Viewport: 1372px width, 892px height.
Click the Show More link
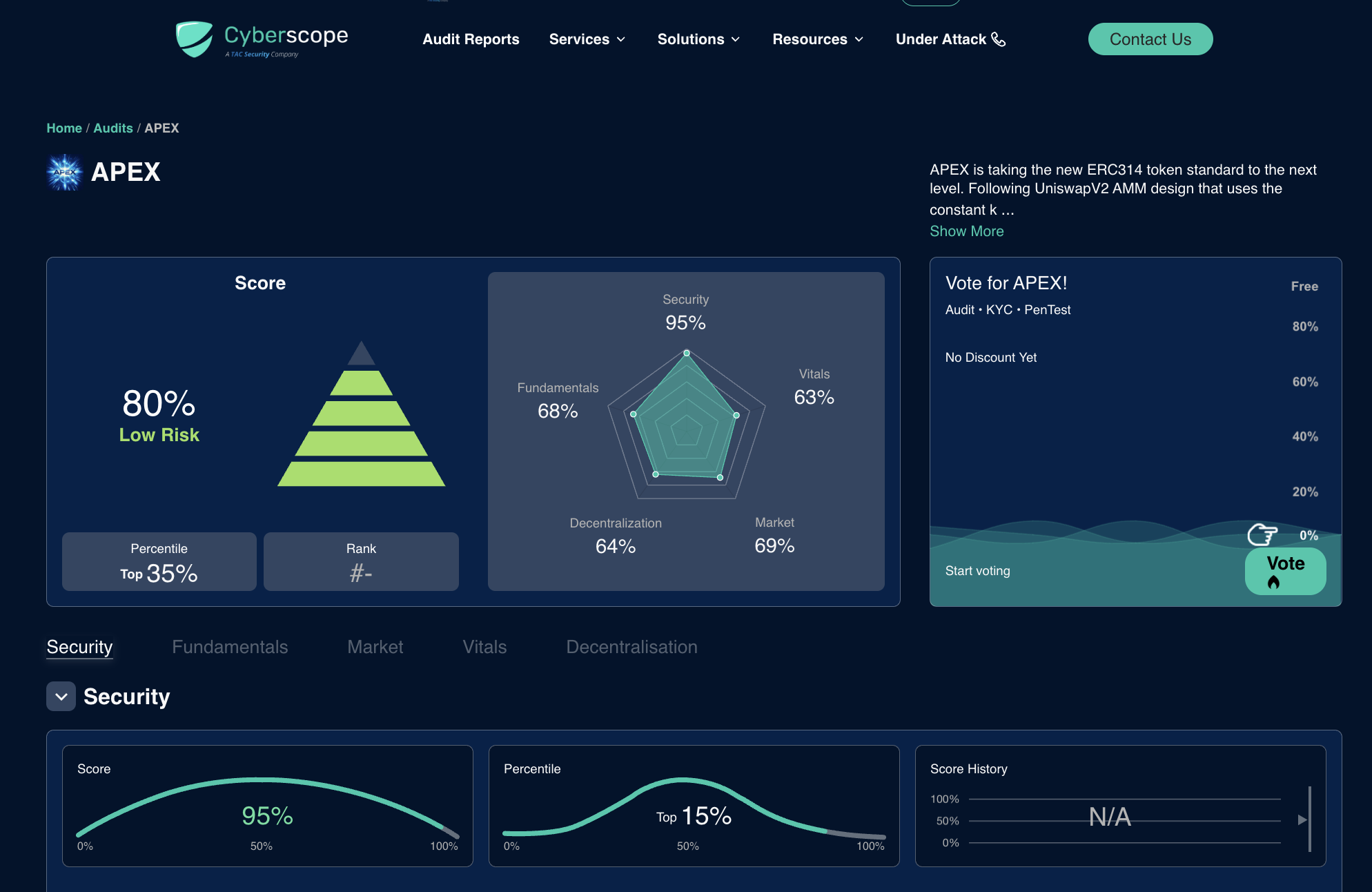pyautogui.click(x=966, y=231)
